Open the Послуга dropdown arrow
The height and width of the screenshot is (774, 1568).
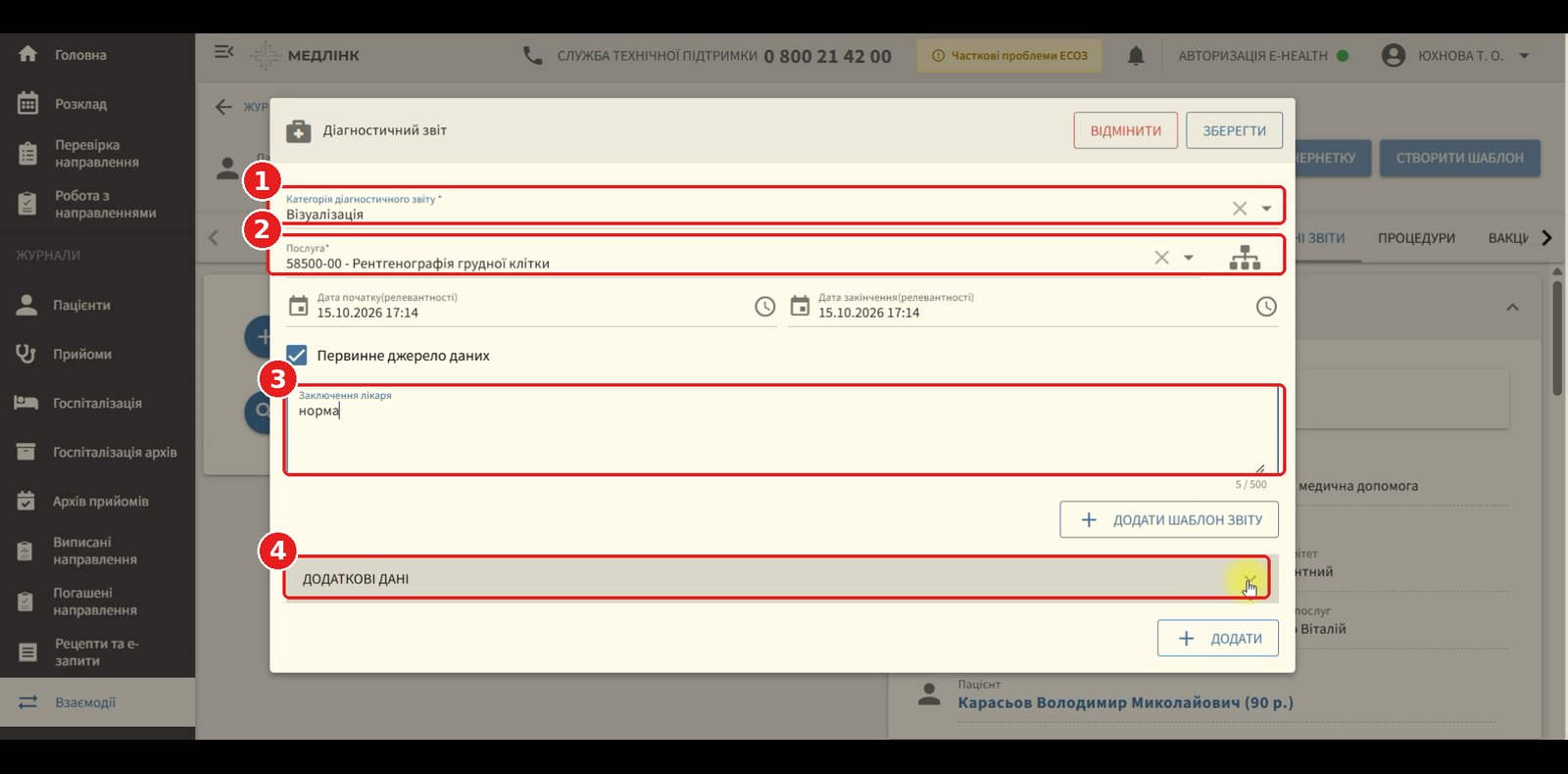pos(1188,258)
